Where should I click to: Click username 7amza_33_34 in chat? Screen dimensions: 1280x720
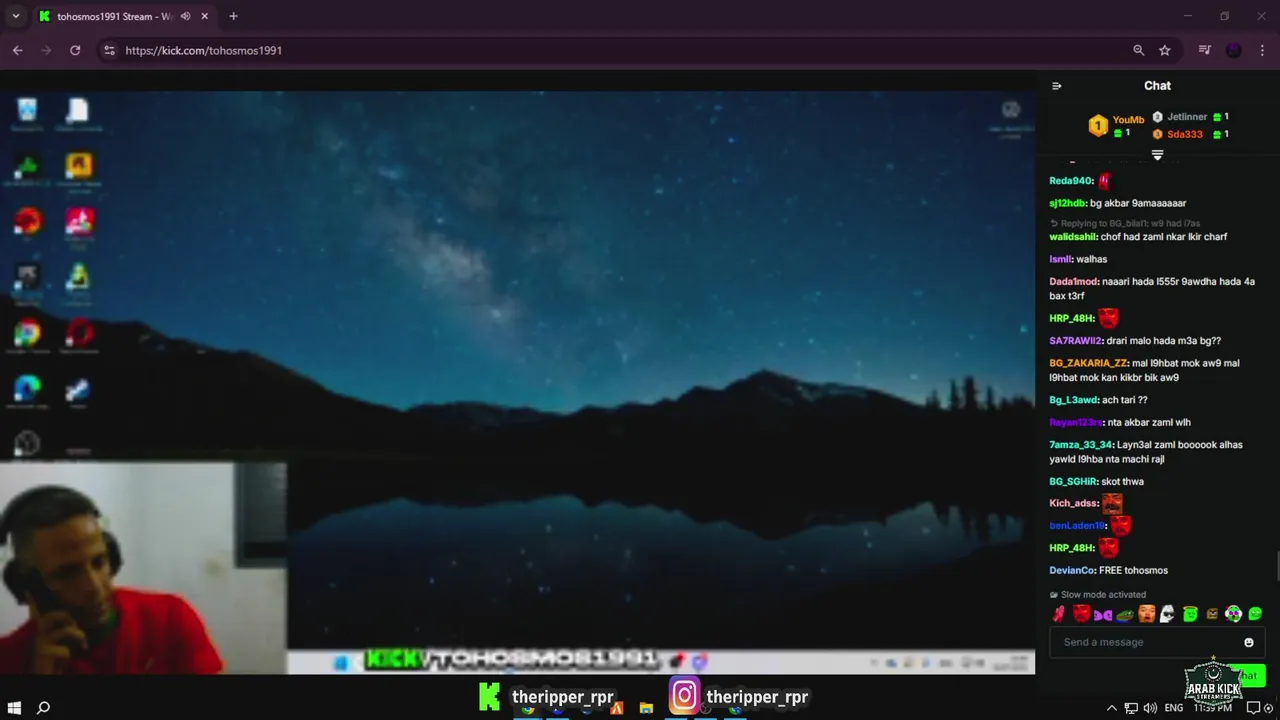click(x=1081, y=445)
